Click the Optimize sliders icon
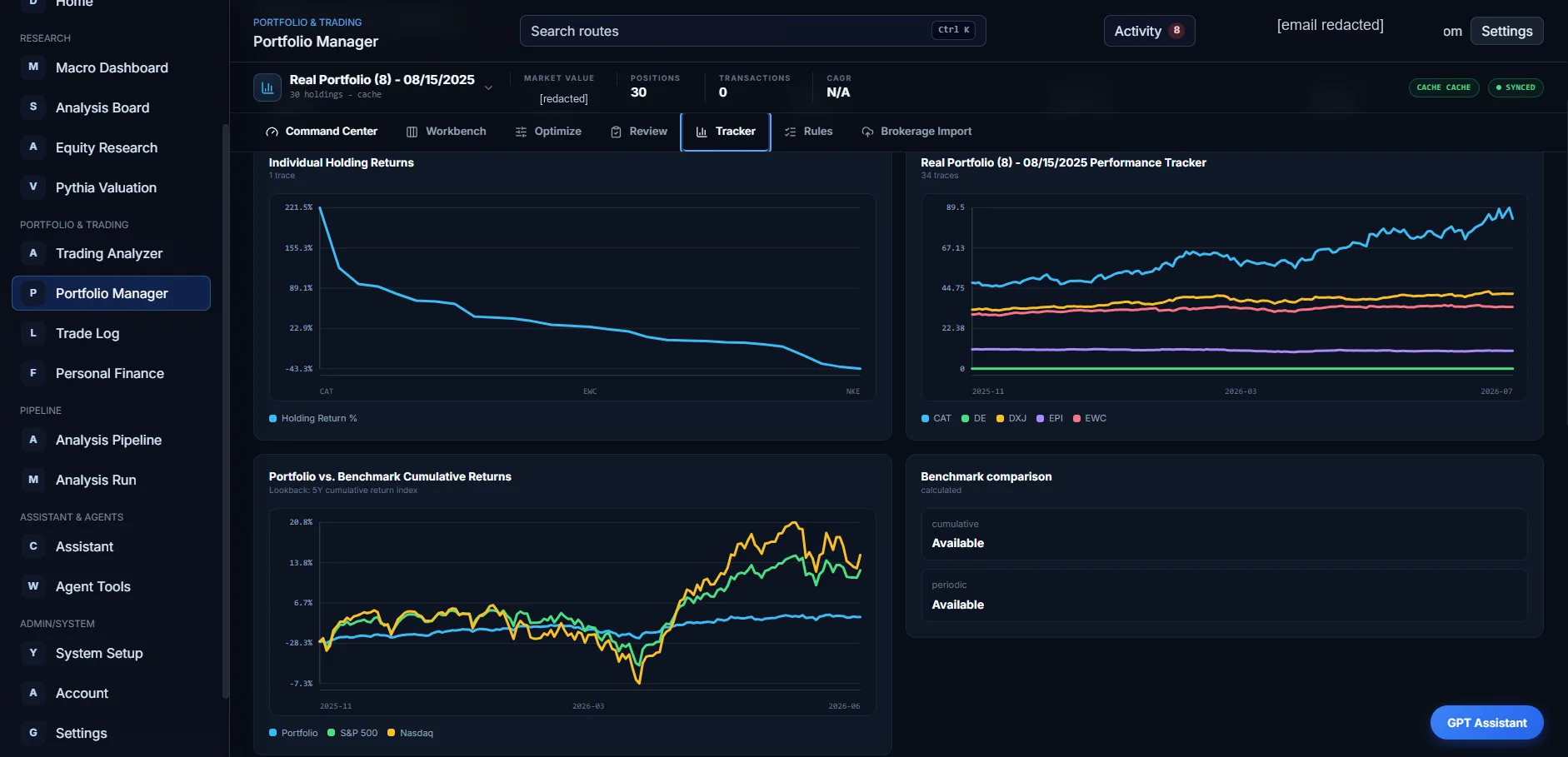This screenshot has height=757, width=1568. tap(521, 132)
